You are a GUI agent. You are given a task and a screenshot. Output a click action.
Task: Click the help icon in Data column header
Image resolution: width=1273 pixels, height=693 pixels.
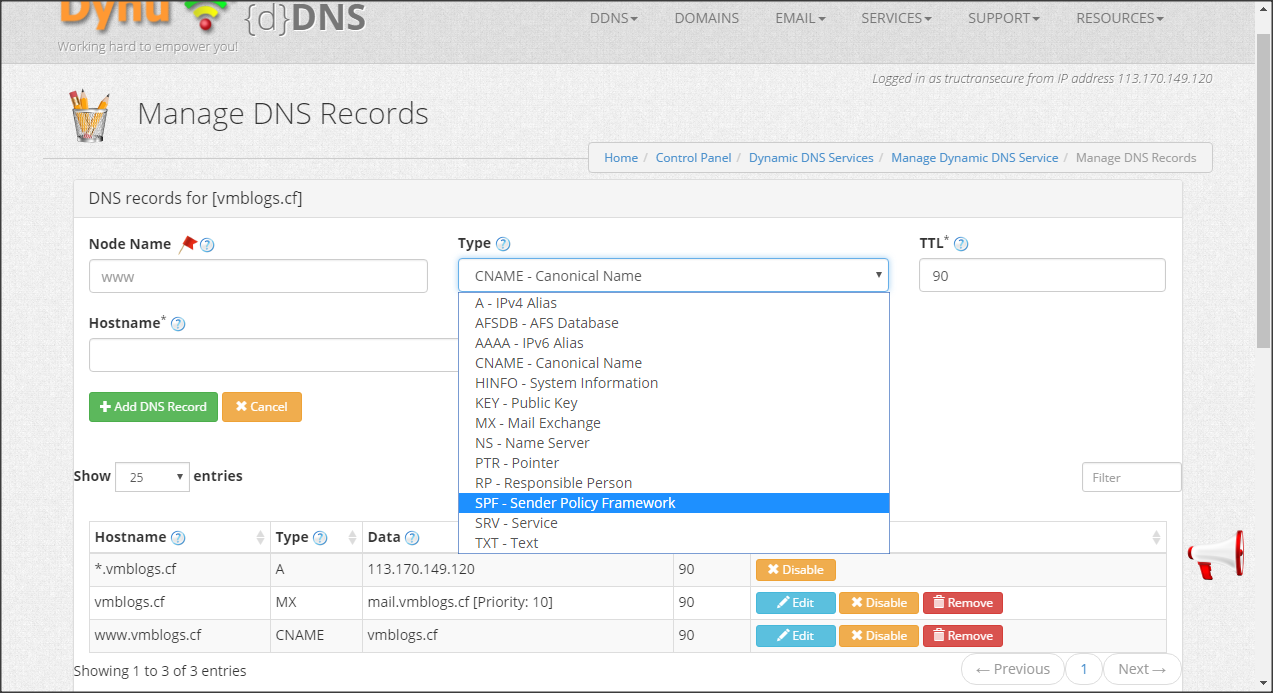click(x=412, y=538)
